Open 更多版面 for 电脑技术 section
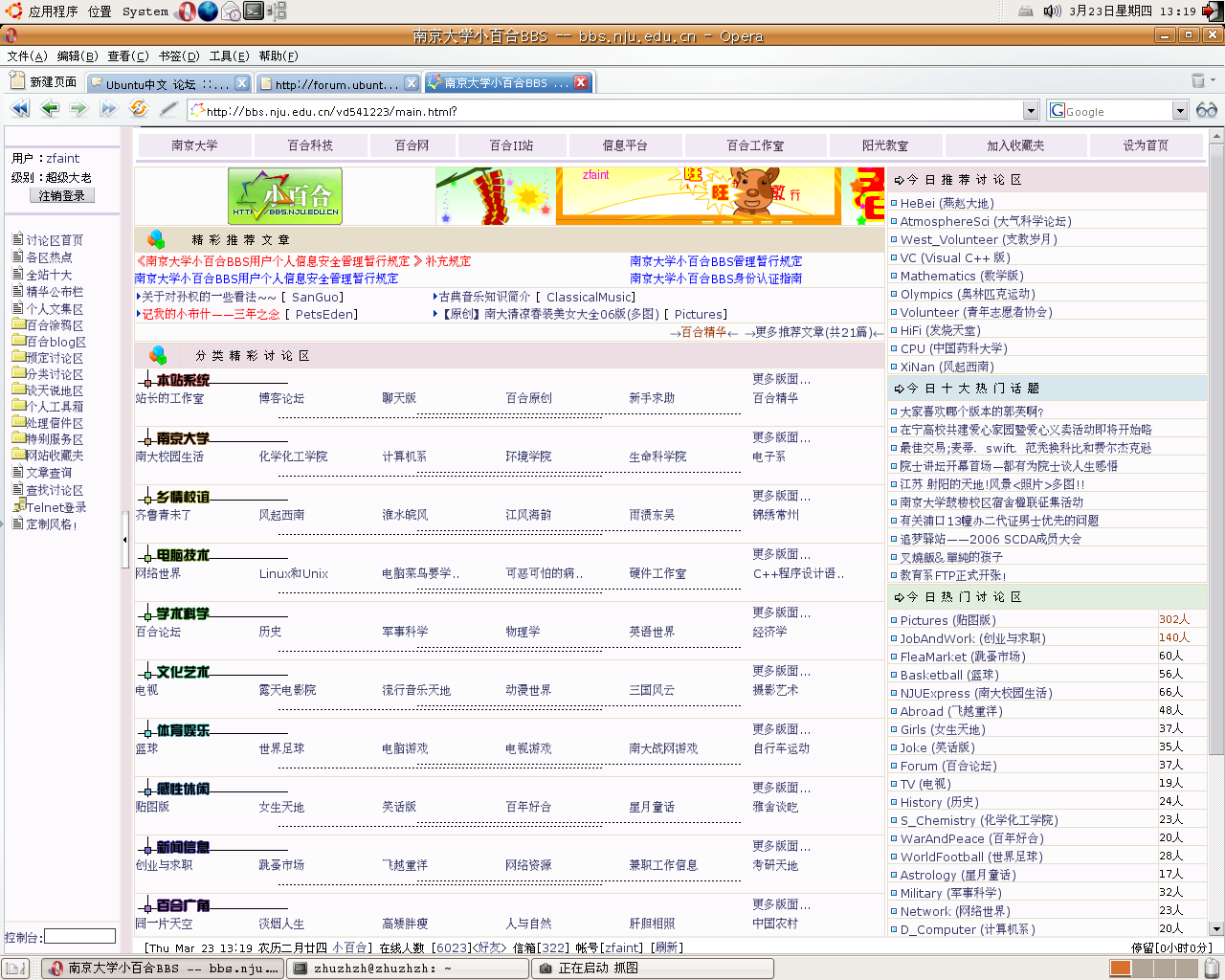Image resolution: width=1225 pixels, height=980 pixels. click(781, 554)
